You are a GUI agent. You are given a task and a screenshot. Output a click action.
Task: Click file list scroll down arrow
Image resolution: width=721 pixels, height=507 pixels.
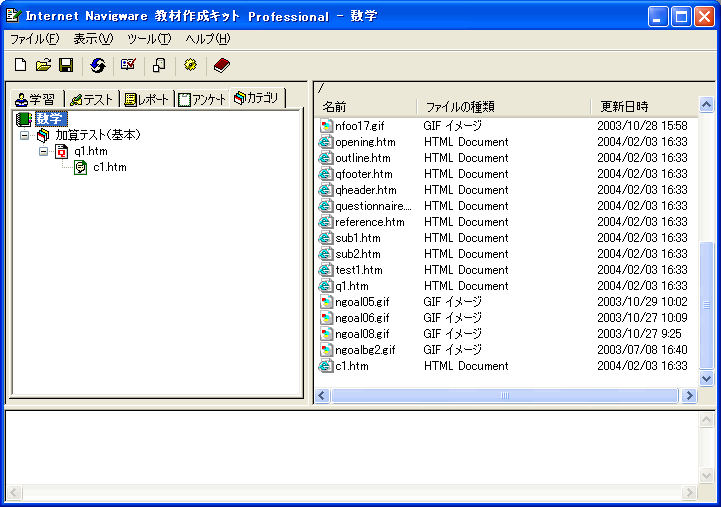(706, 378)
